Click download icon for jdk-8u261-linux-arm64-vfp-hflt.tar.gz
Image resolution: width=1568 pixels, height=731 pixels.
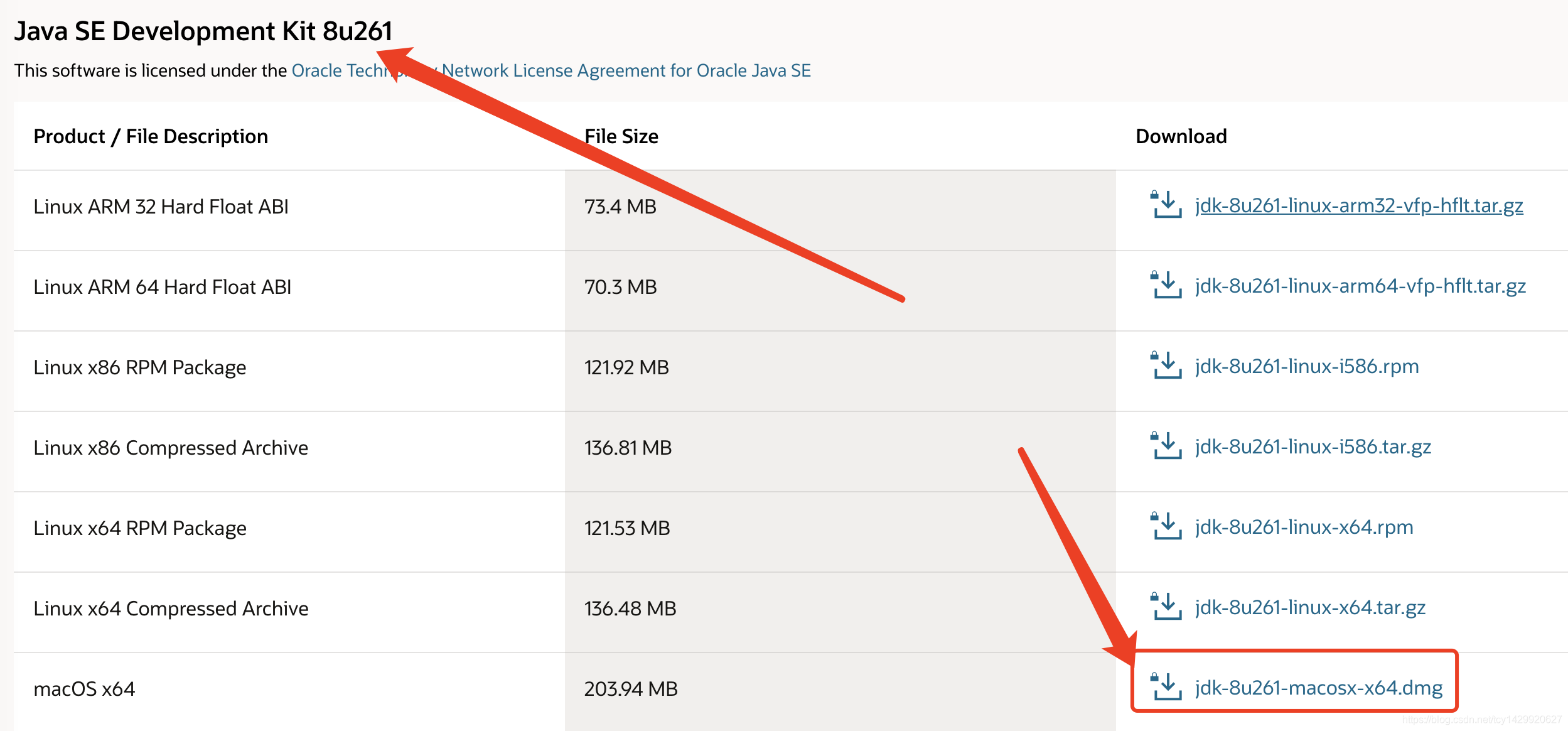click(1166, 285)
